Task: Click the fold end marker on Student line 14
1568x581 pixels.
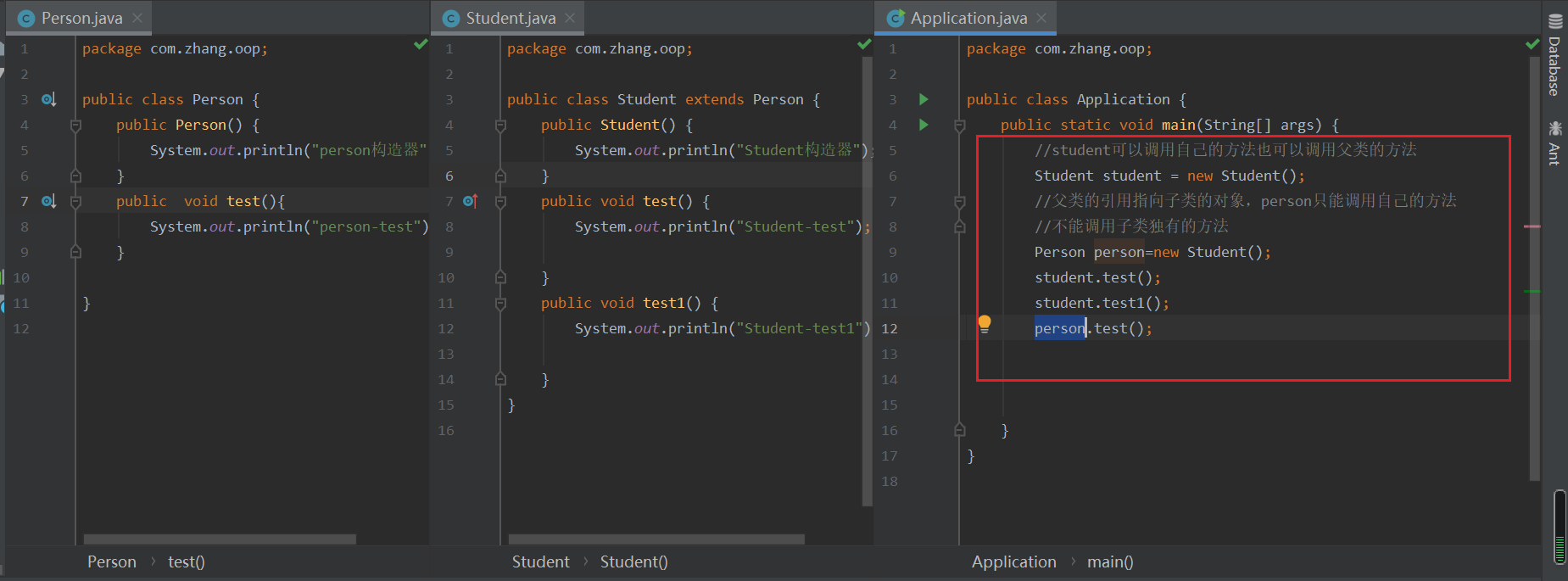Action: coord(500,379)
